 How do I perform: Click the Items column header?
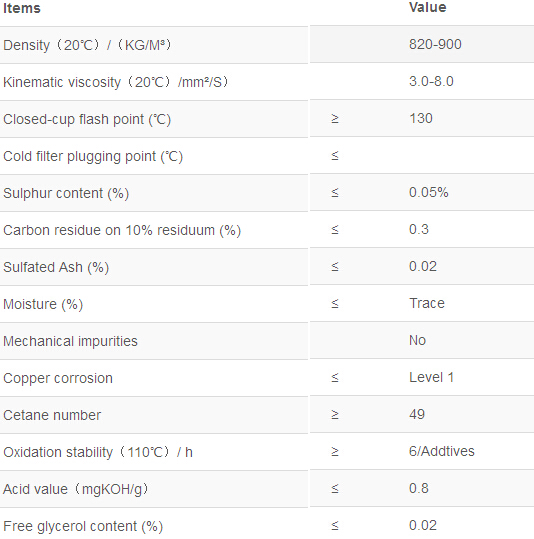coord(22,8)
